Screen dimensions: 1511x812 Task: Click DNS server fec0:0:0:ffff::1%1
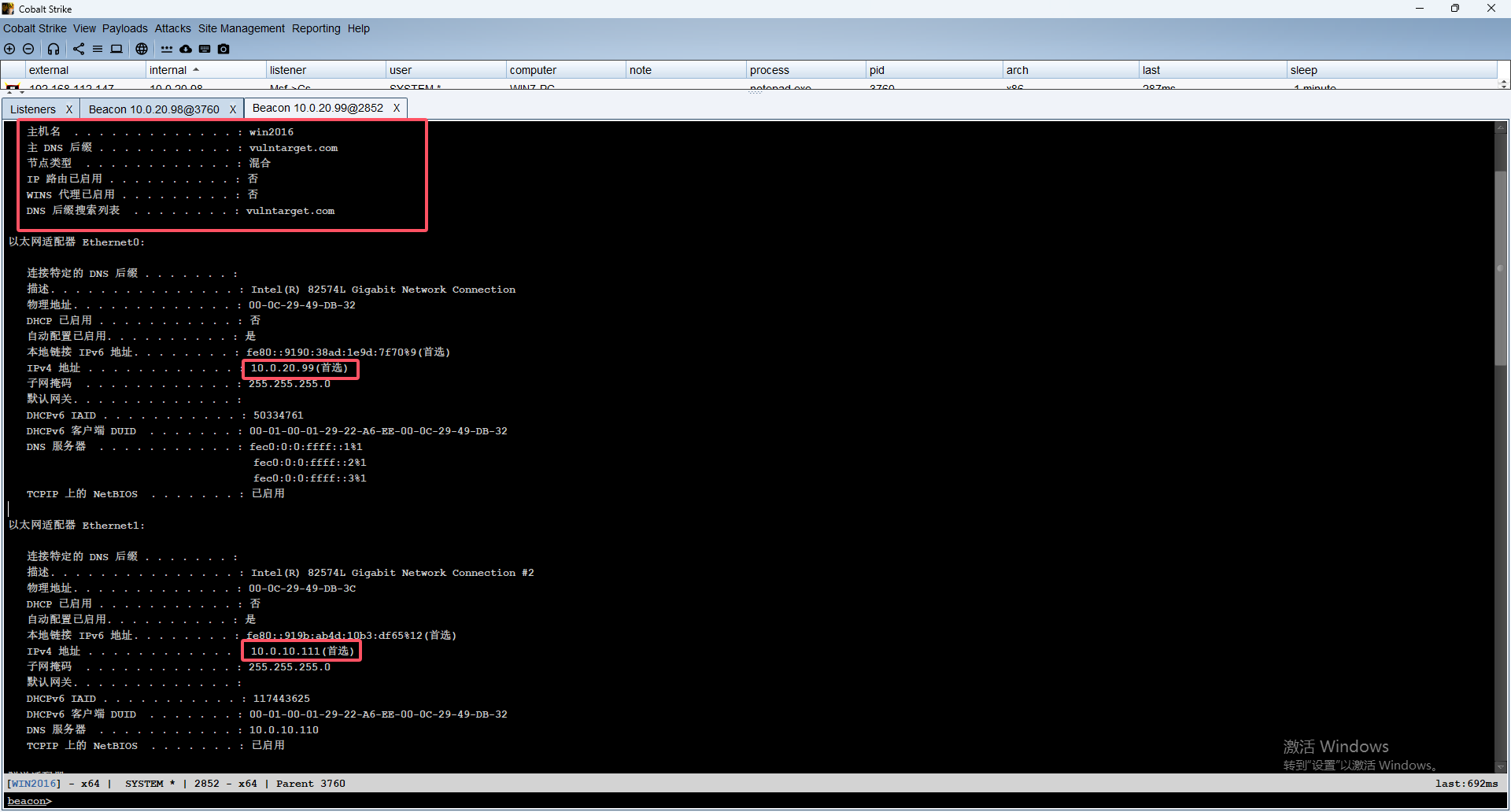click(306, 447)
